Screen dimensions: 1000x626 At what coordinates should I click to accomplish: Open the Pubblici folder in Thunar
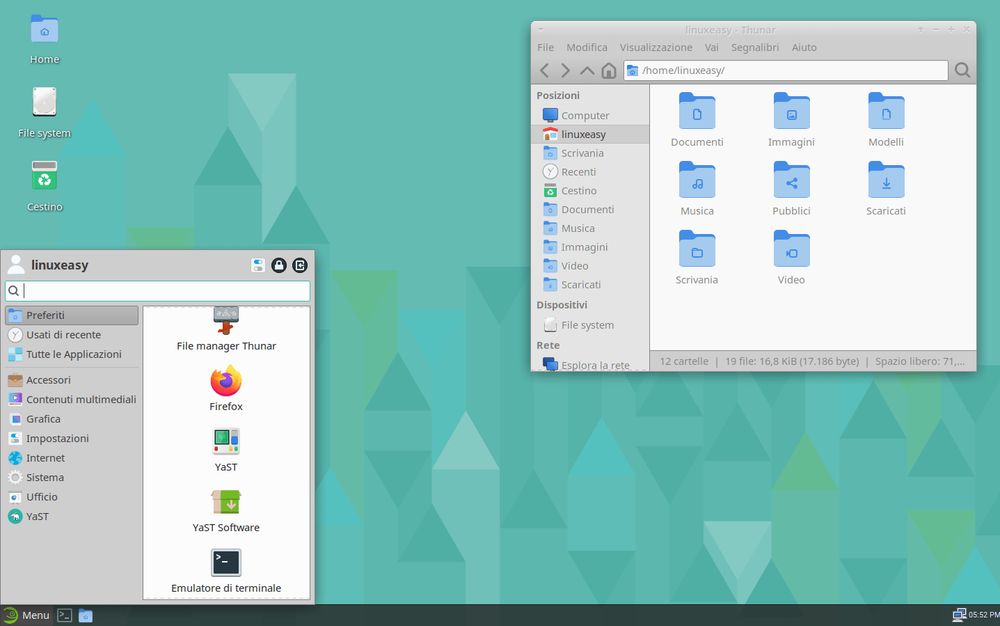pyautogui.click(x=791, y=179)
